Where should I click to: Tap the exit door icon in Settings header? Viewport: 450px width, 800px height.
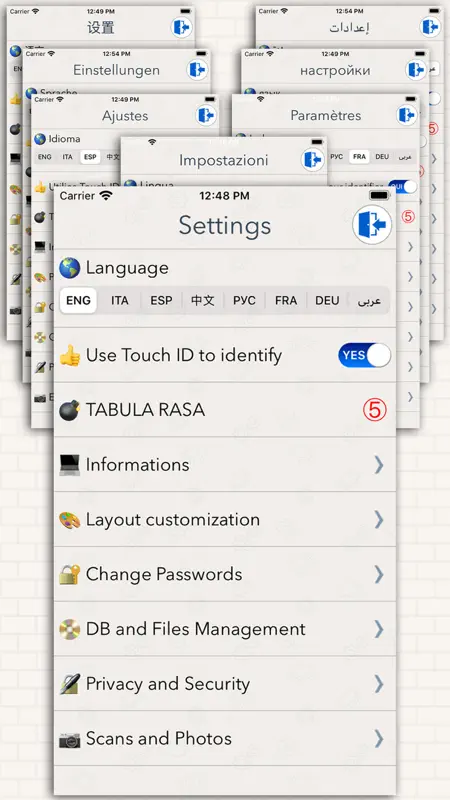pyautogui.click(x=372, y=224)
